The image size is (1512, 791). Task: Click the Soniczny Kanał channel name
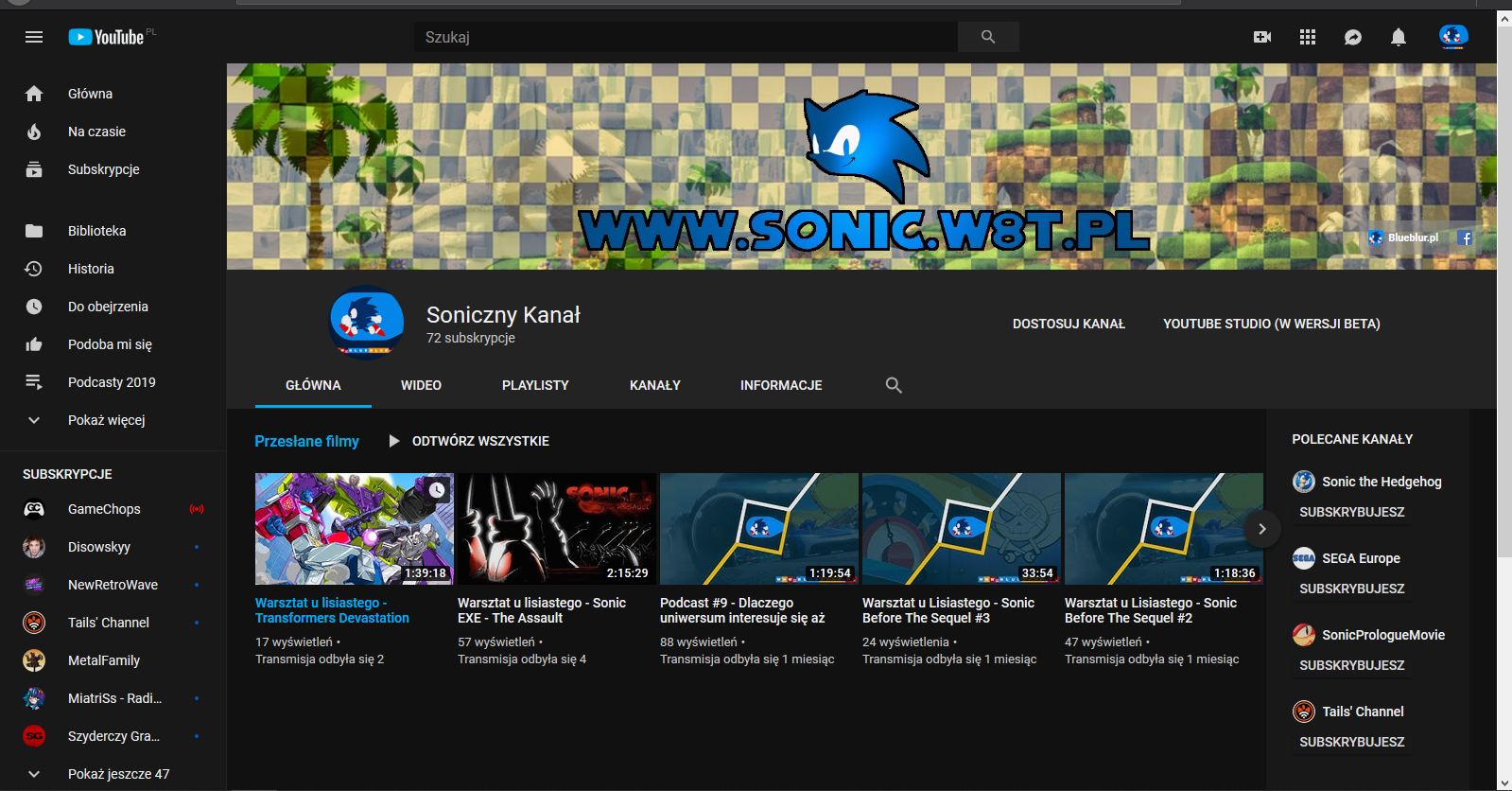tap(503, 315)
